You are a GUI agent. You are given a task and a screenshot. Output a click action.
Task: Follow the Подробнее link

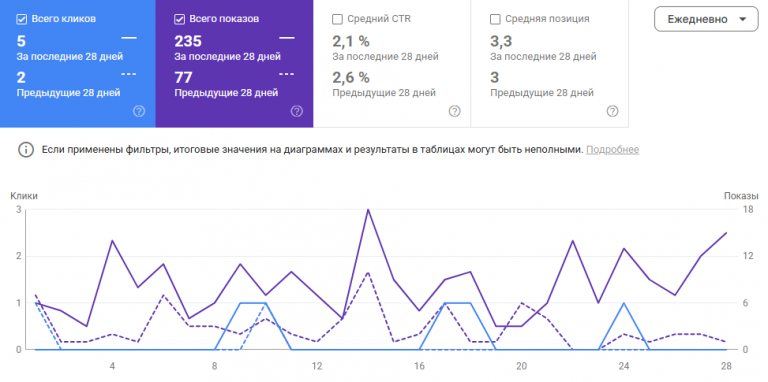click(612, 149)
